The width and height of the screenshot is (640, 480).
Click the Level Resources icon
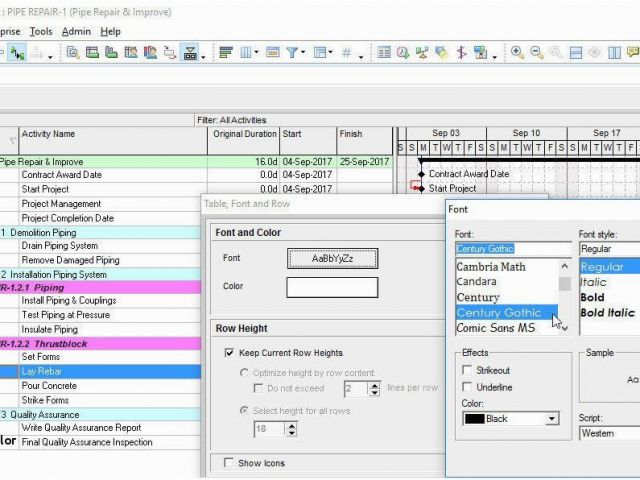tap(422, 53)
